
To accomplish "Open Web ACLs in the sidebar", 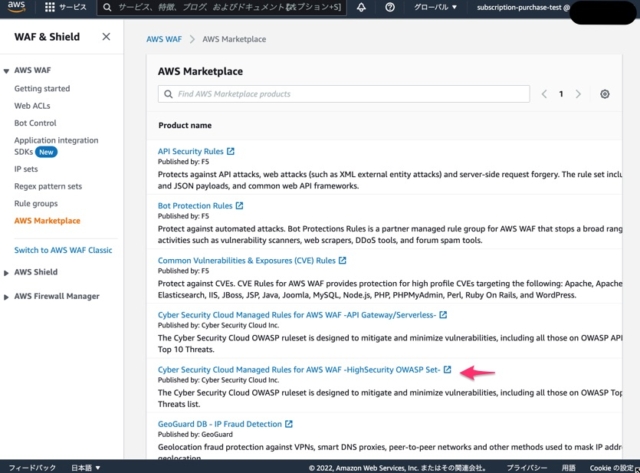I will [32, 106].
